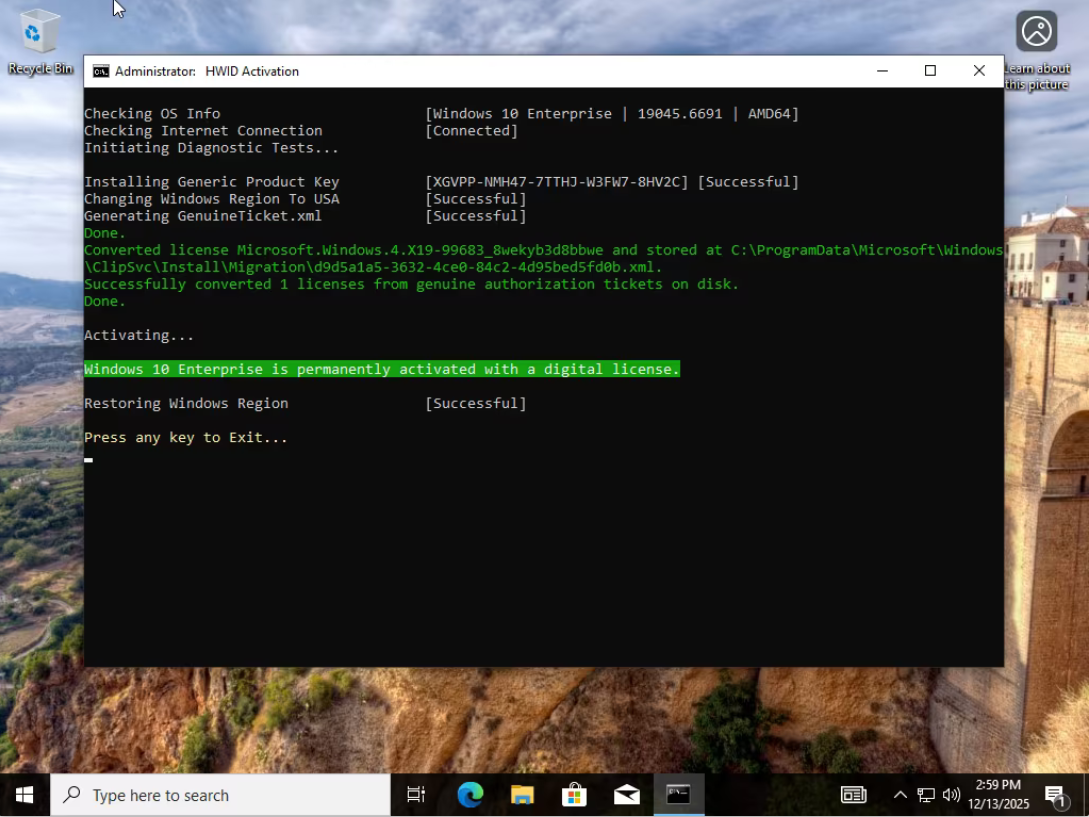Click the cmd icon in HWID Activation title bar
The width and height of the screenshot is (1089, 817).
tap(101, 71)
